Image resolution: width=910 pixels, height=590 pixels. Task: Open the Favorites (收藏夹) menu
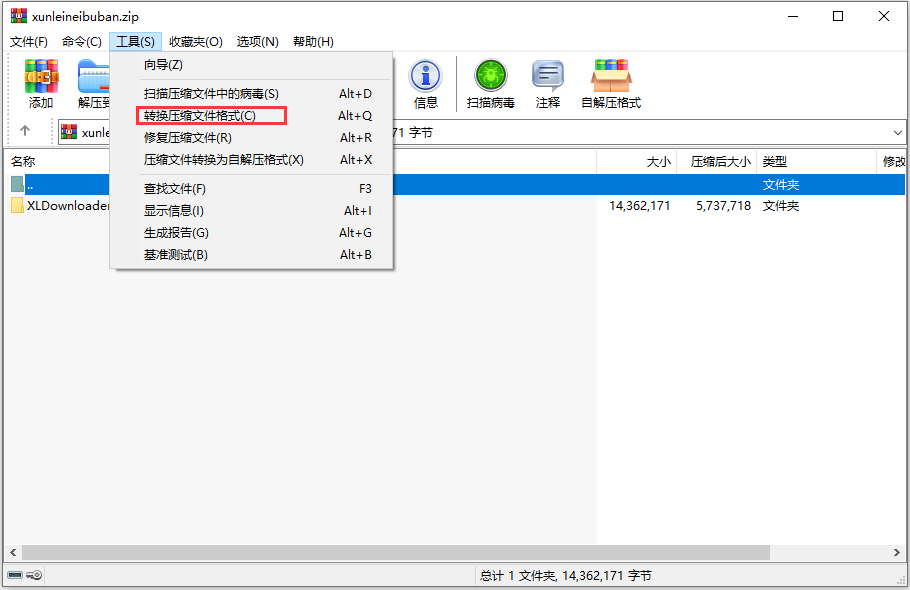(x=196, y=42)
